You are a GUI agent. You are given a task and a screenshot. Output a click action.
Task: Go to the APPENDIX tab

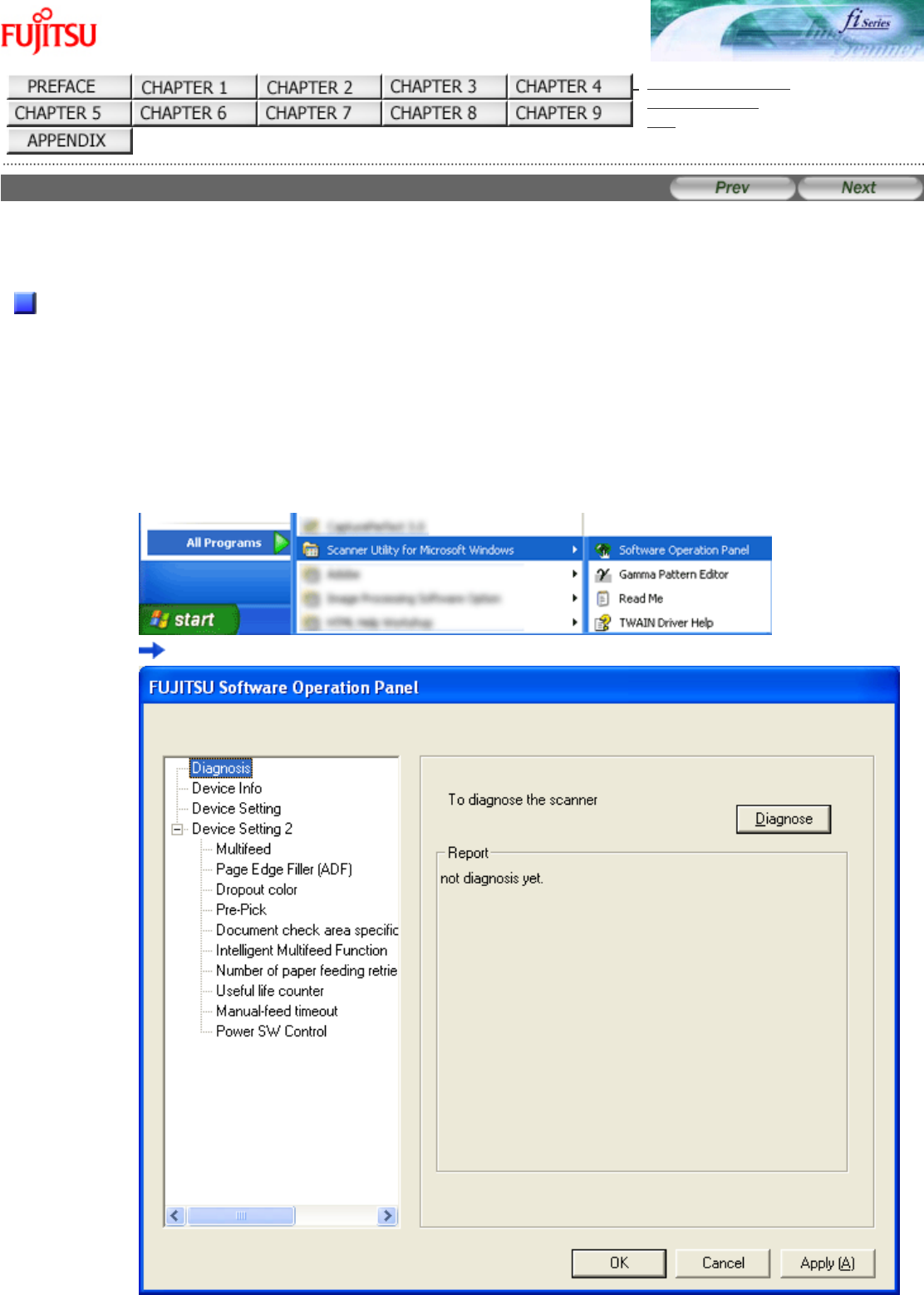pyautogui.click(x=69, y=140)
